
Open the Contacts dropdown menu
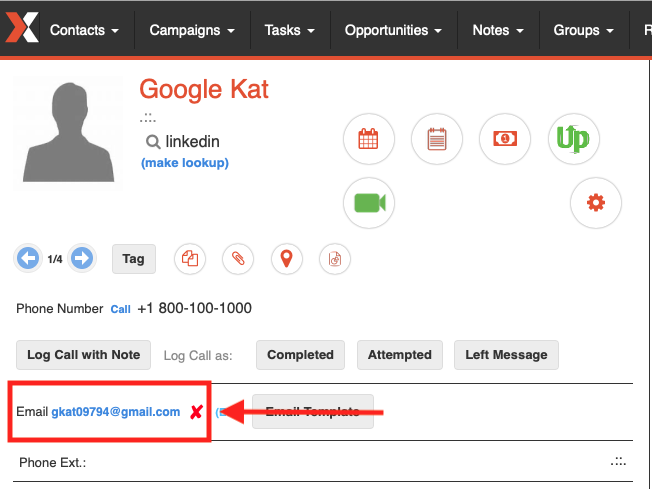84,30
